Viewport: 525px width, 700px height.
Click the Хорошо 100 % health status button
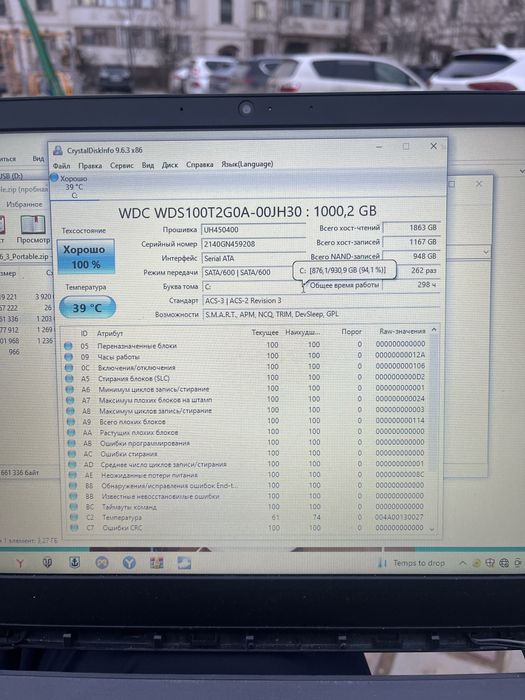[x=86, y=257]
